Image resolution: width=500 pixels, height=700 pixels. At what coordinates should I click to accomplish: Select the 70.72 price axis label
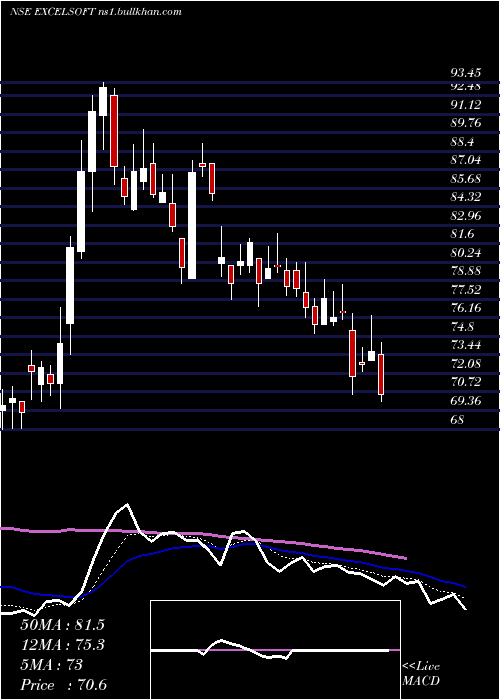[x=466, y=382]
